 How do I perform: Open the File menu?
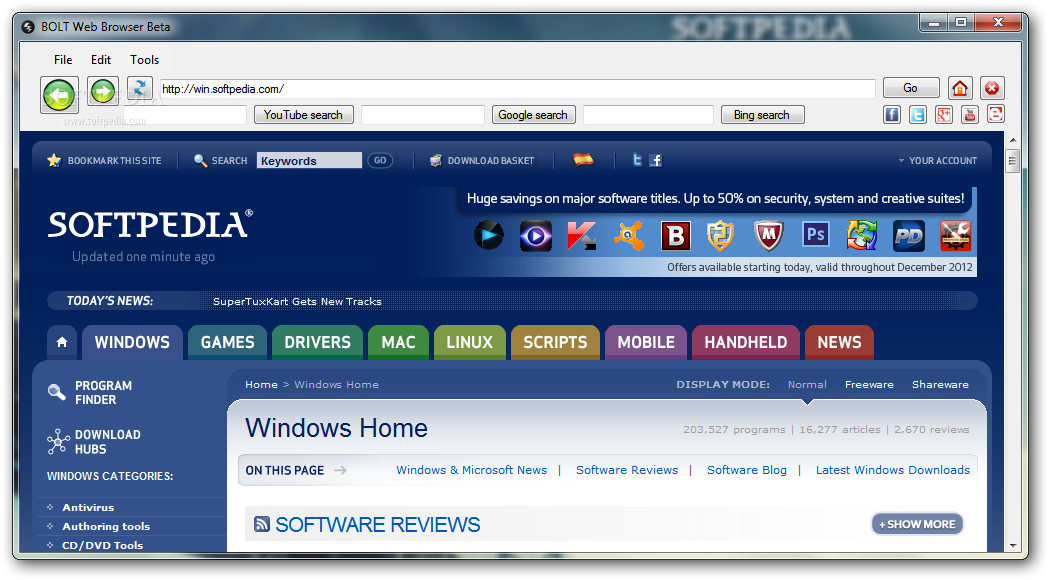[63, 60]
